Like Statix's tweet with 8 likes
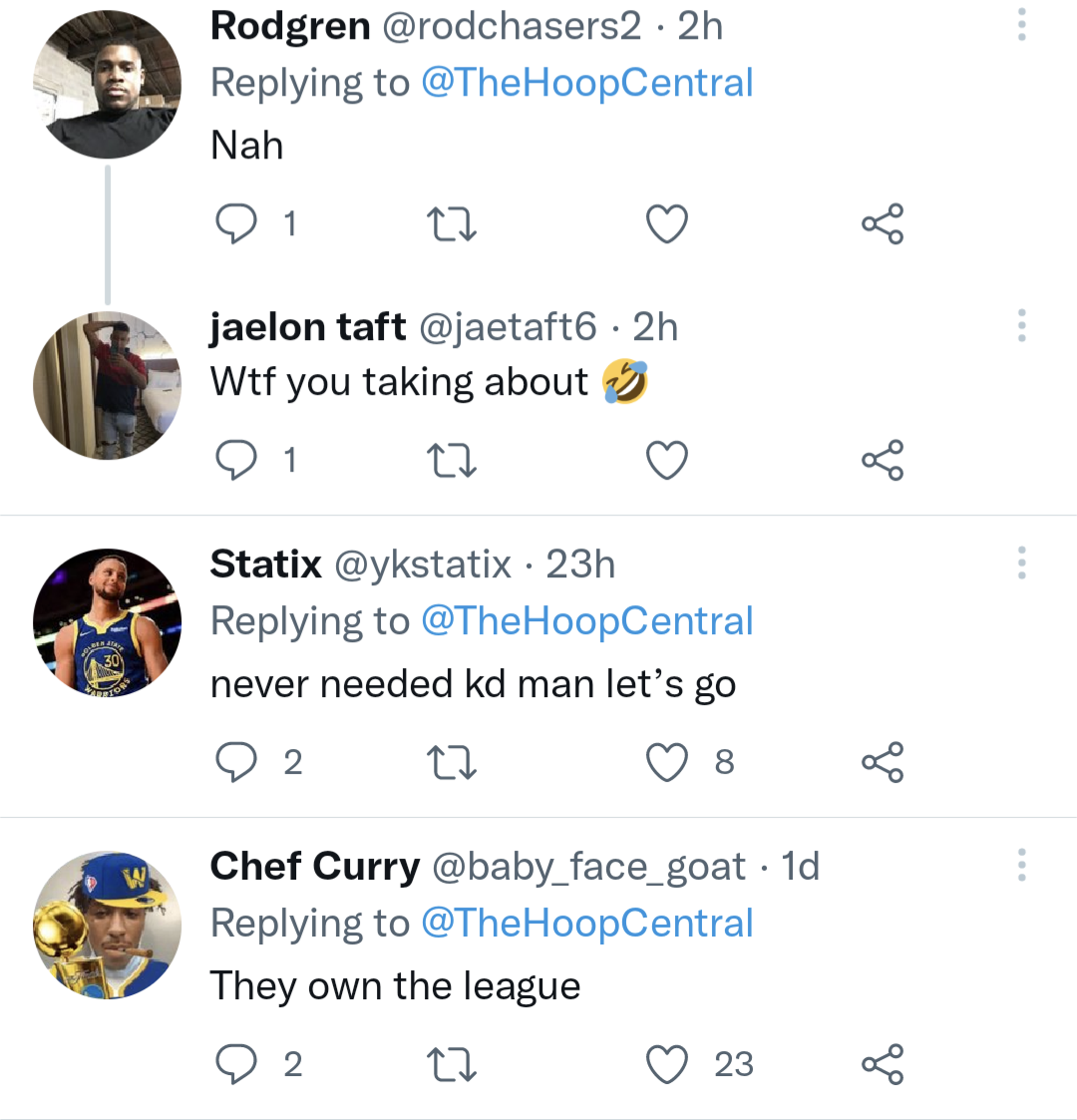This screenshot has height=1120, width=1077. (667, 763)
